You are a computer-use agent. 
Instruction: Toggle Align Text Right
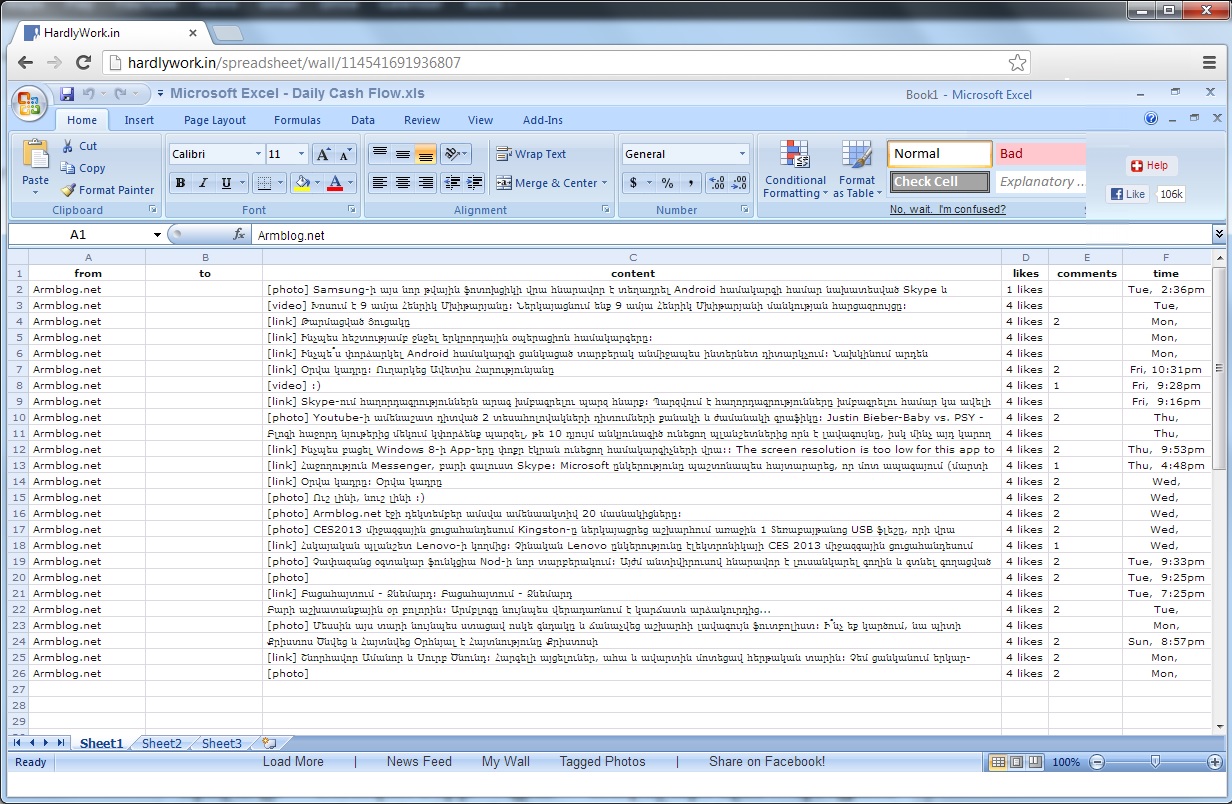pos(425,183)
